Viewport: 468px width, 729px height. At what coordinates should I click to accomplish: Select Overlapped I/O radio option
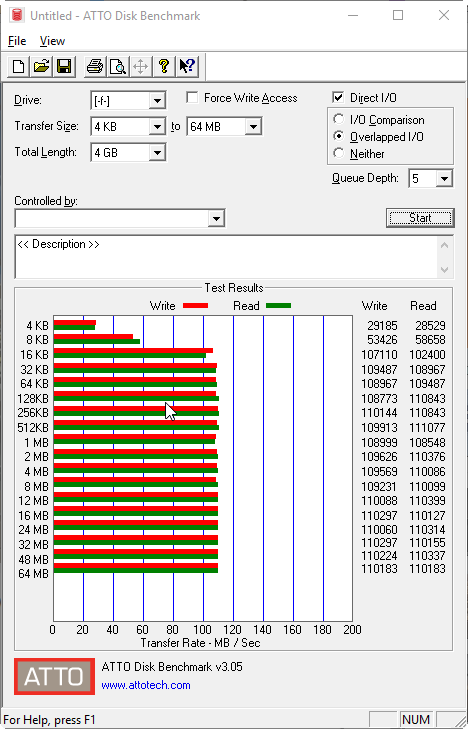(338, 137)
